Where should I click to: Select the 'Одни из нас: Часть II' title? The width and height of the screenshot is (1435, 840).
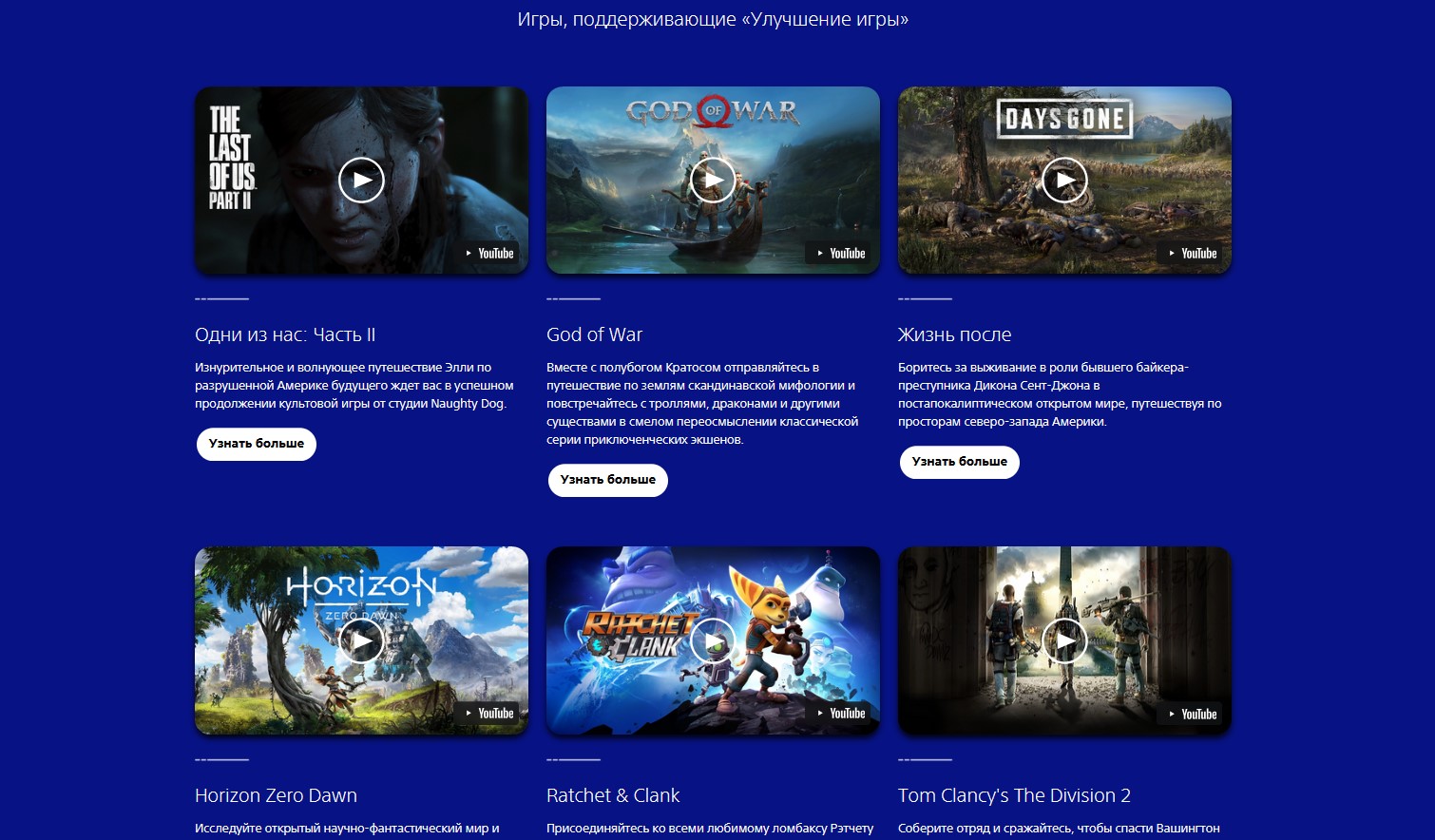pyautogui.click(x=285, y=334)
